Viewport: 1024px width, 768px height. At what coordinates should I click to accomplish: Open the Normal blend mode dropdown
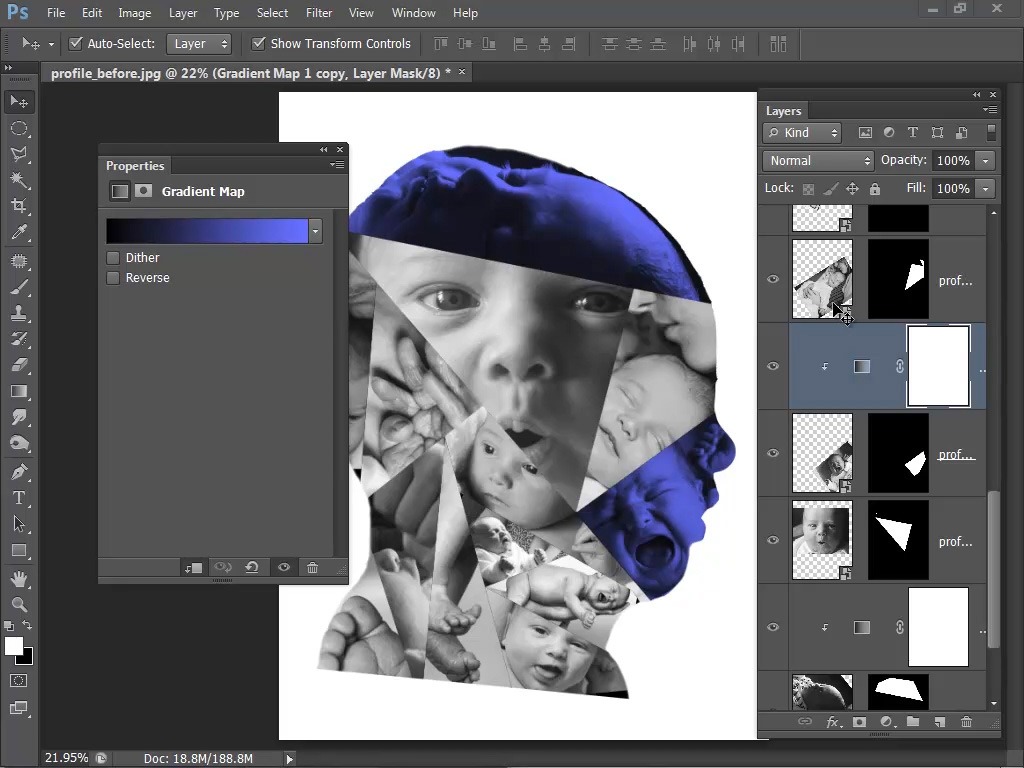point(819,161)
